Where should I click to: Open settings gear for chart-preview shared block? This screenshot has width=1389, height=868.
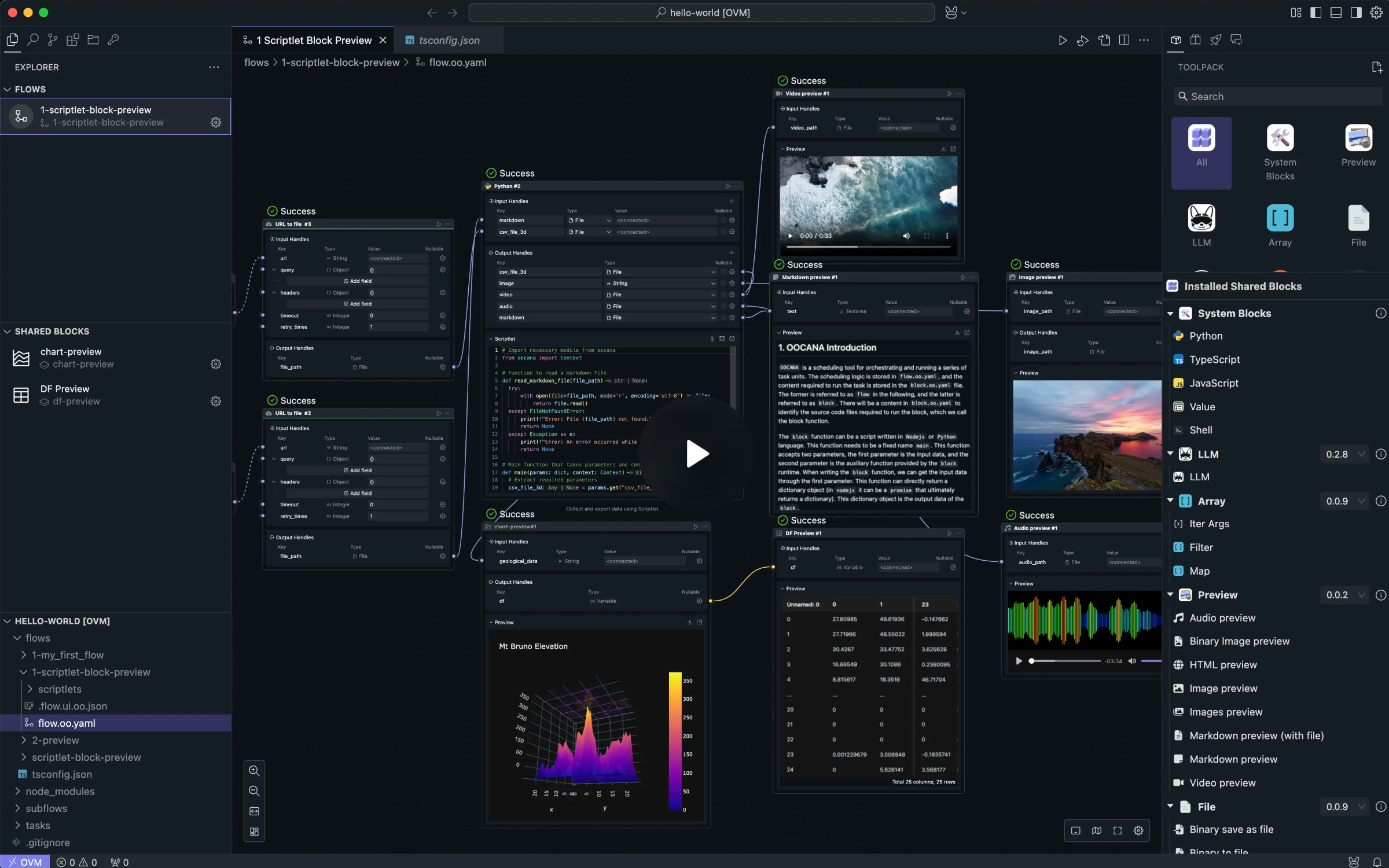click(x=215, y=364)
